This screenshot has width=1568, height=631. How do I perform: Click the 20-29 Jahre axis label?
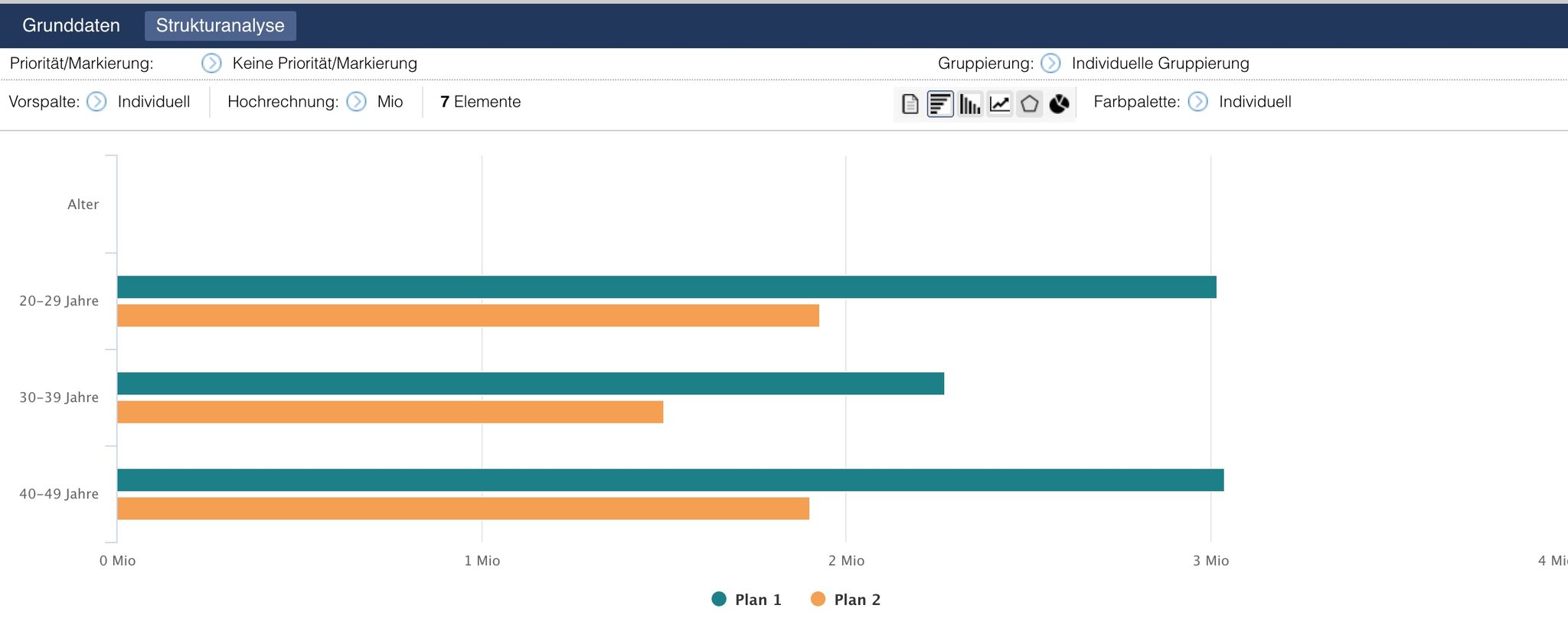59,301
